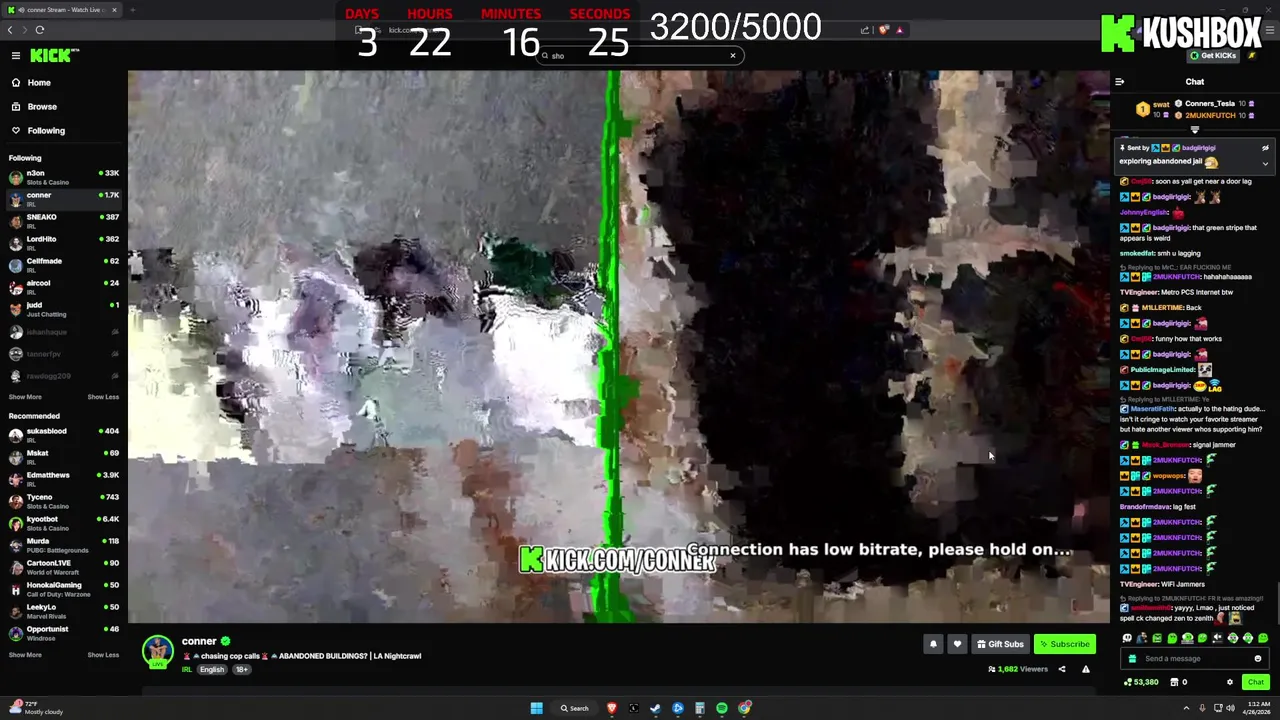The width and height of the screenshot is (1280, 720).
Task: Open Opportunist recommended channel
Action: 62,633
